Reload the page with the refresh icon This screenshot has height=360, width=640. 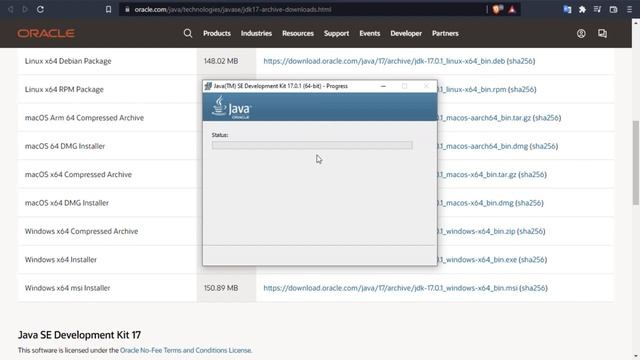(40, 9)
